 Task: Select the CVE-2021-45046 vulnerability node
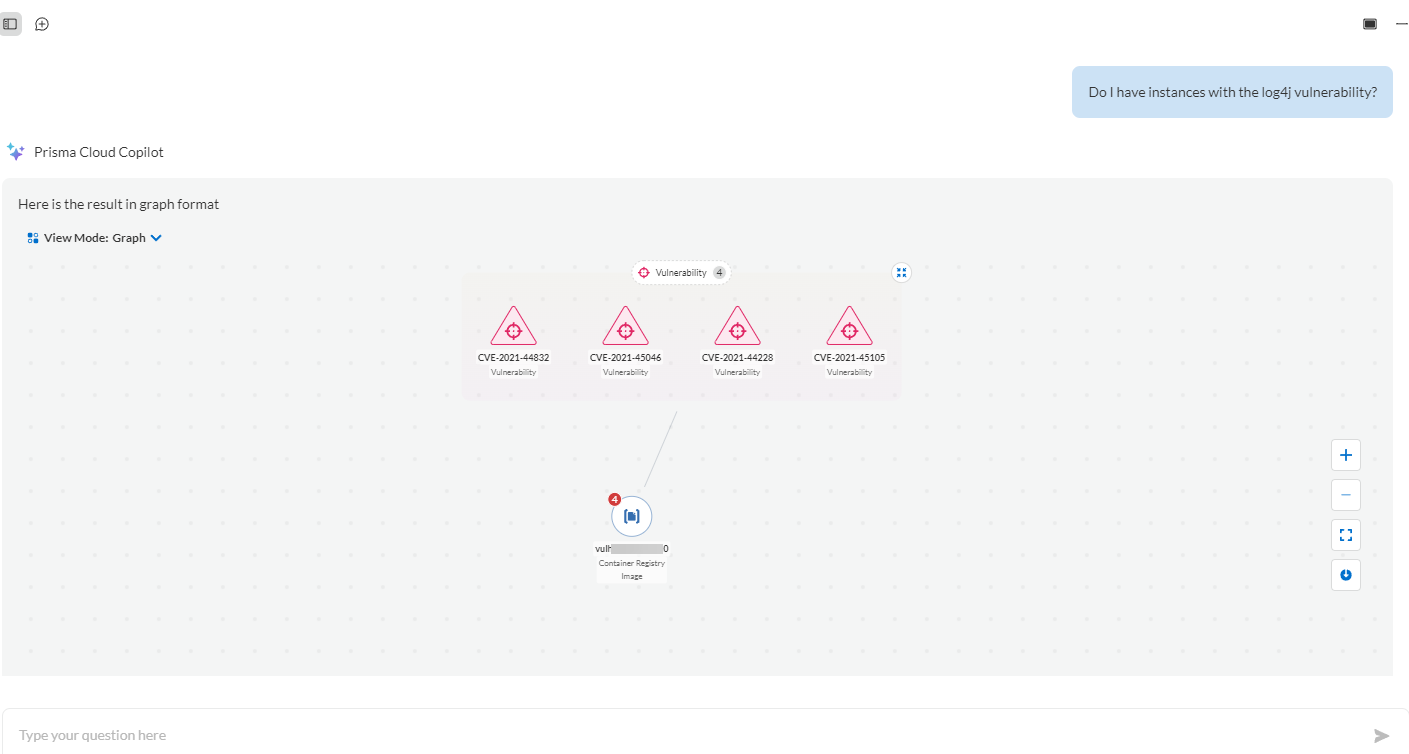point(625,329)
